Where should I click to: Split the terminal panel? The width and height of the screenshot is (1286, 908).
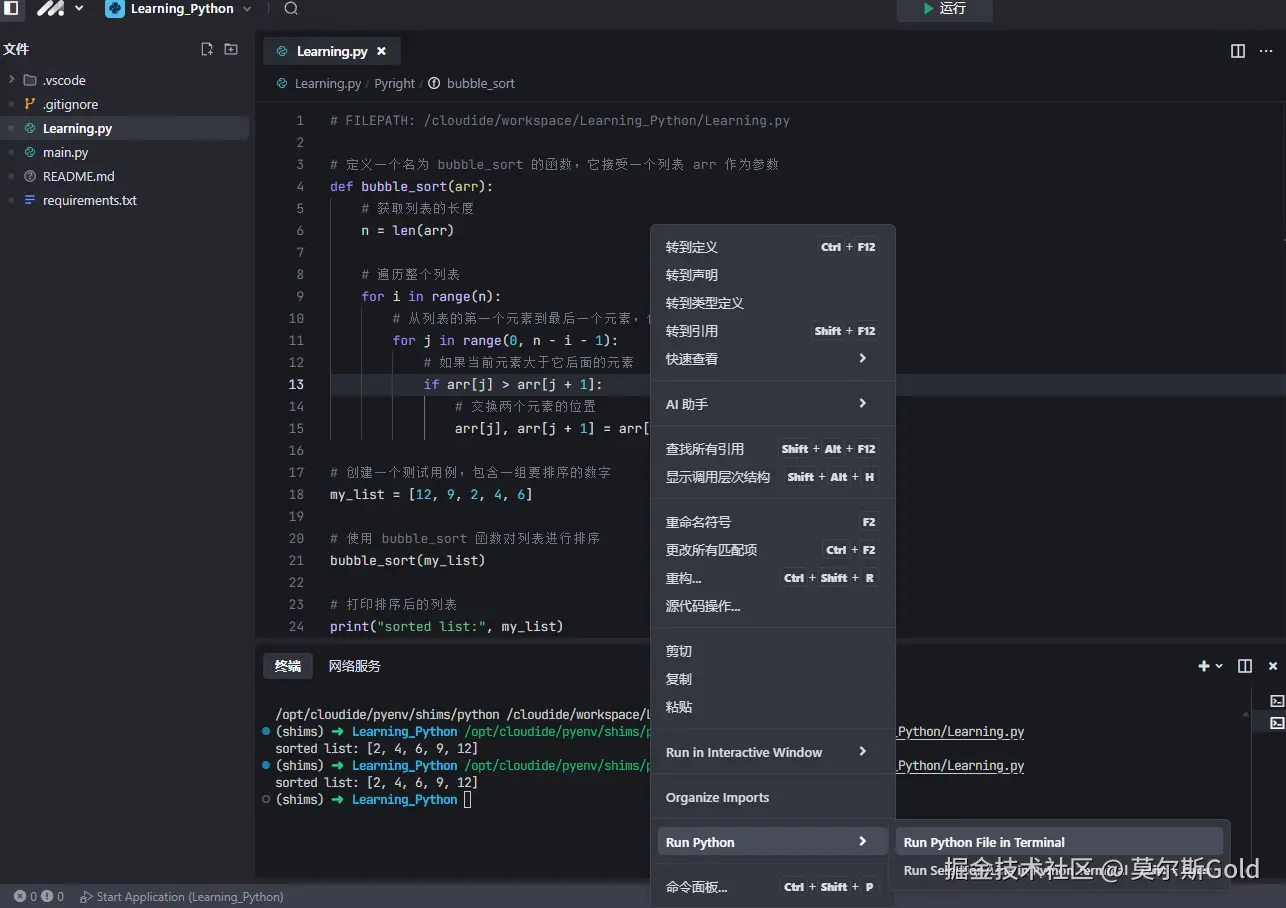pos(1245,666)
